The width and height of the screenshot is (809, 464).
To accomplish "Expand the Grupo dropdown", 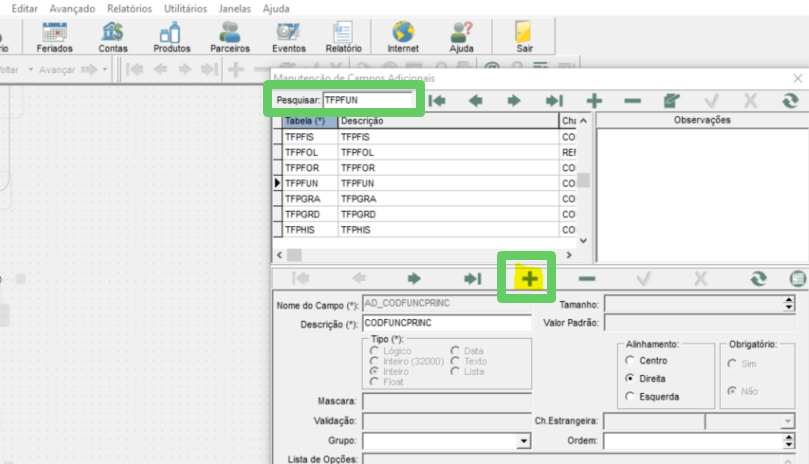I will (524, 441).
